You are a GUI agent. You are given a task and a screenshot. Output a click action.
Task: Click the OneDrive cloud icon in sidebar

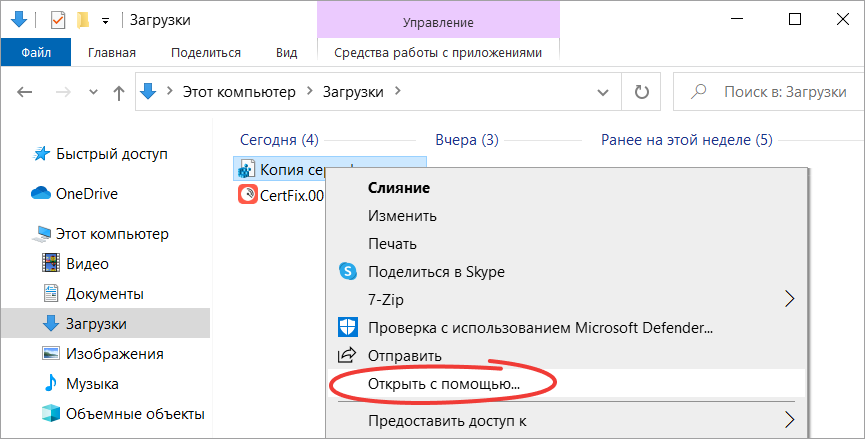pos(41,193)
